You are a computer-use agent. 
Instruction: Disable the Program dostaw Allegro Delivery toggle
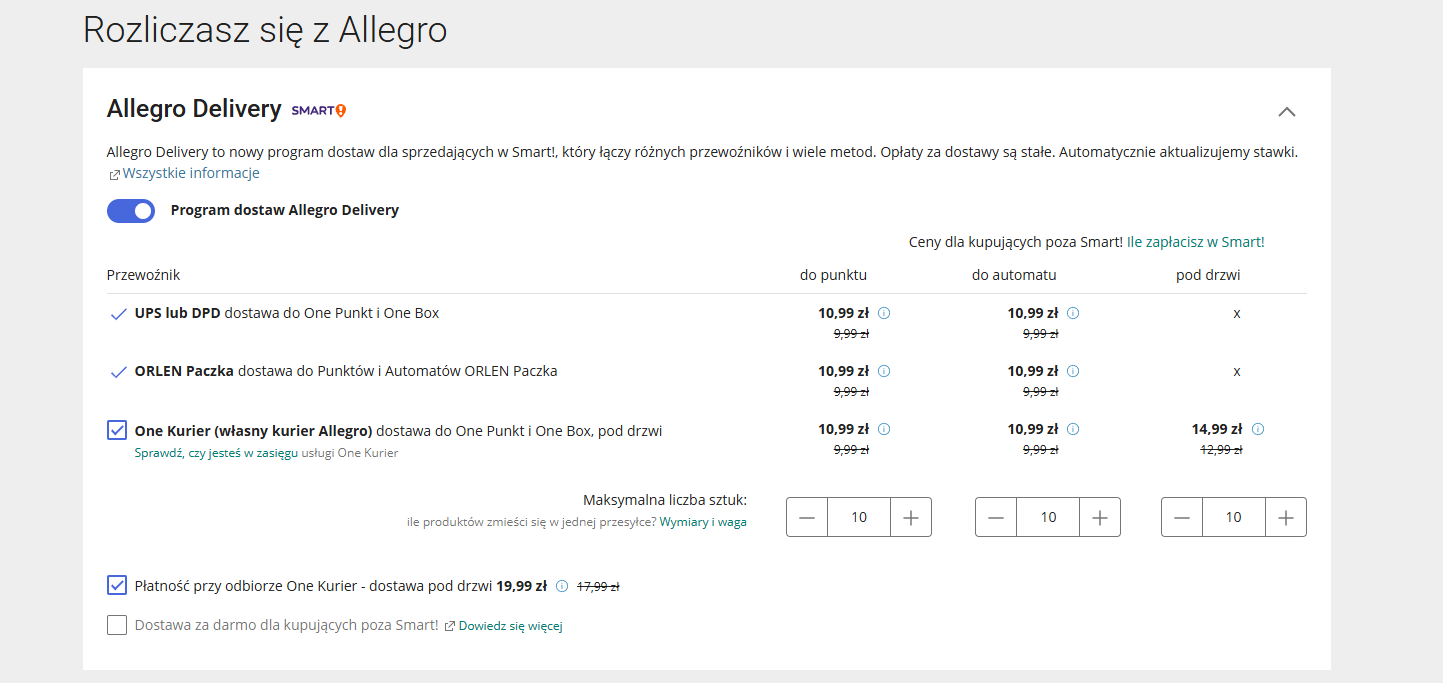pyautogui.click(x=131, y=210)
